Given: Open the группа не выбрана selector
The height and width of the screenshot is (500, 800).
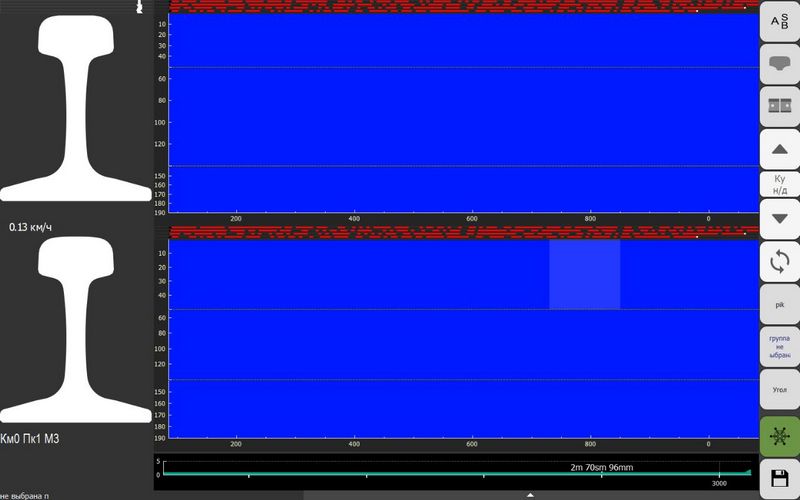Looking at the screenshot, I should (780, 347).
